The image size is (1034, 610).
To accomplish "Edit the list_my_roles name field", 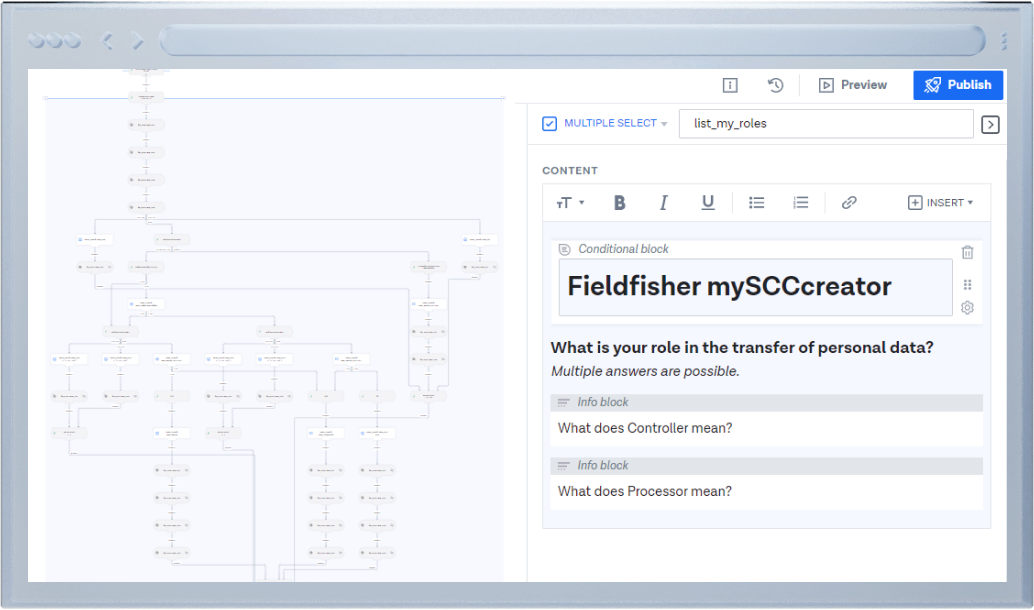I will point(826,123).
